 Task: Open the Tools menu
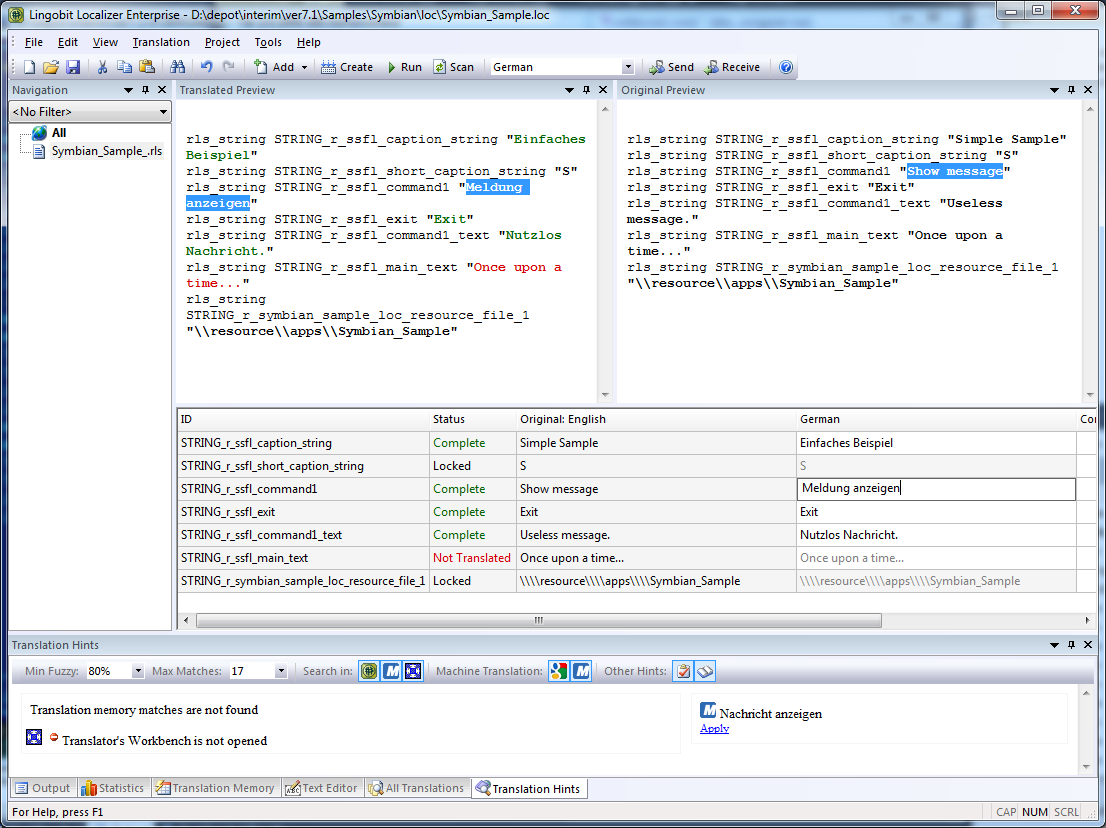(x=268, y=42)
